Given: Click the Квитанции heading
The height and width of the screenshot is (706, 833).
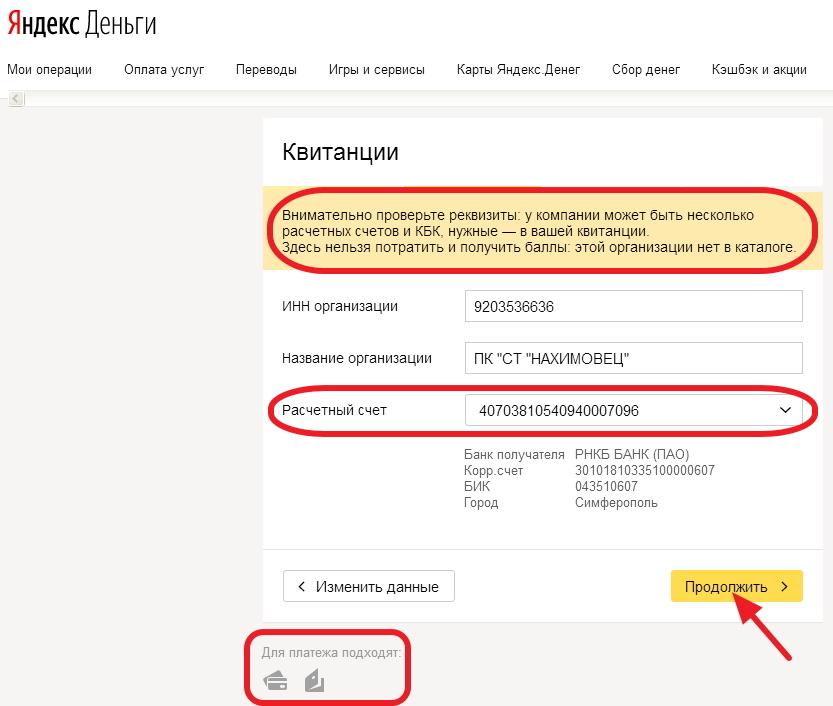Looking at the screenshot, I should 340,152.
